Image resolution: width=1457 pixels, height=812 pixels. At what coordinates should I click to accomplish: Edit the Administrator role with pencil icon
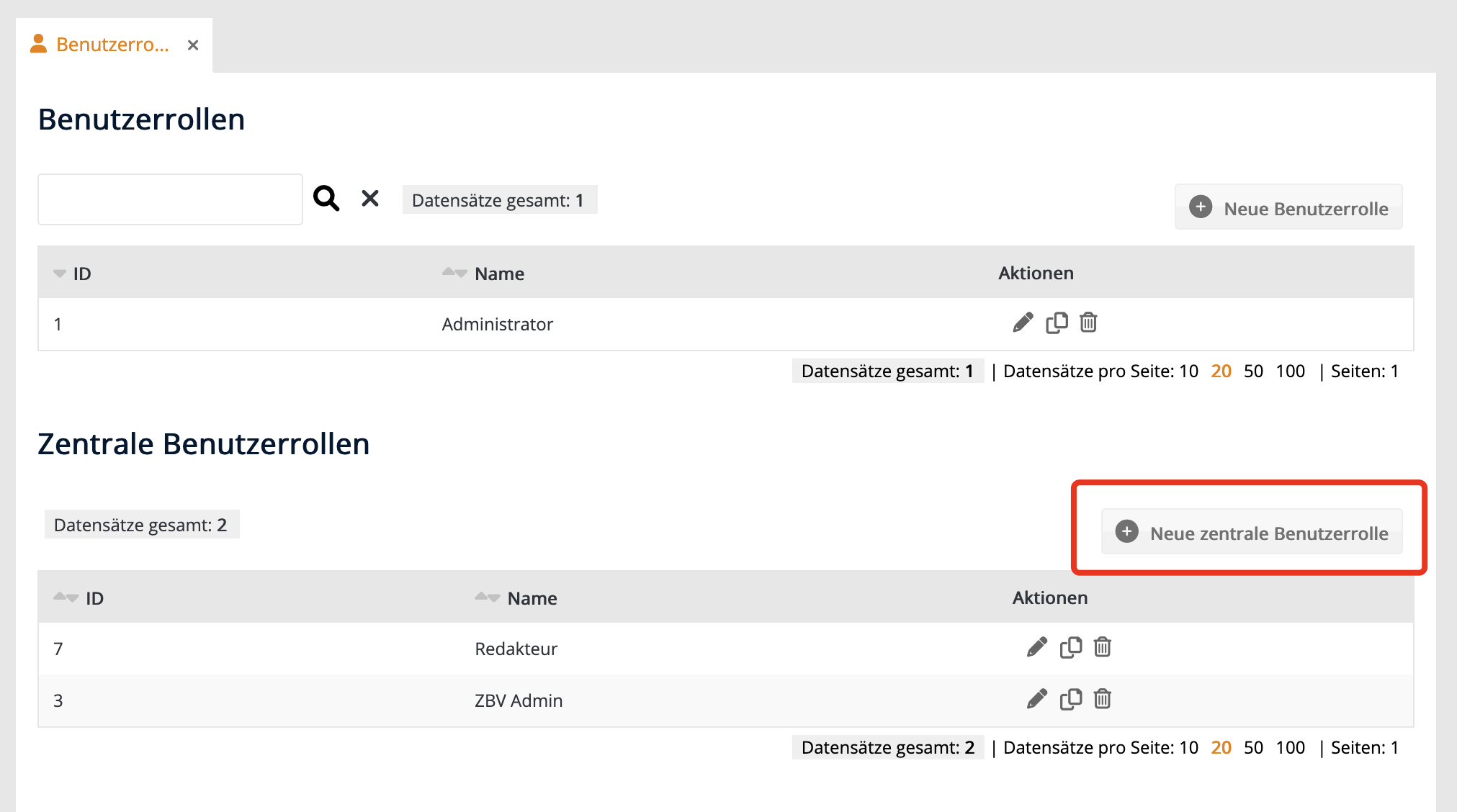coord(1023,322)
